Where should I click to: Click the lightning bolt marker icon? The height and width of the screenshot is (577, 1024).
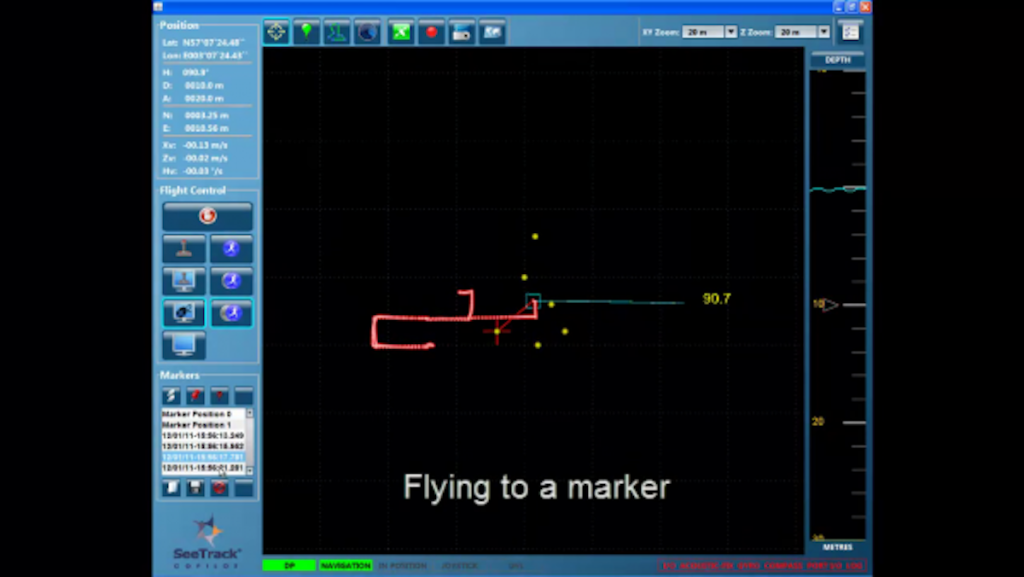click(x=171, y=396)
